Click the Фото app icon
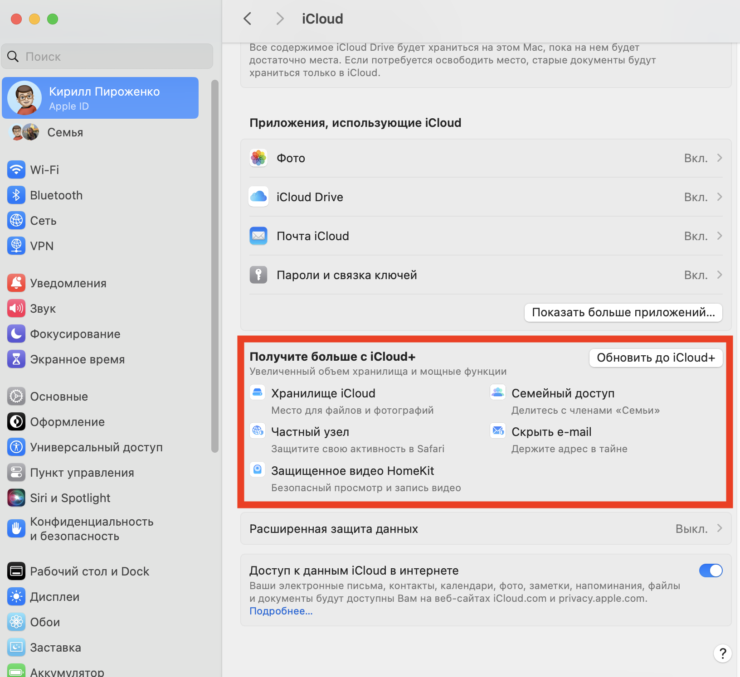 pyautogui.click(x=258, y=158)
